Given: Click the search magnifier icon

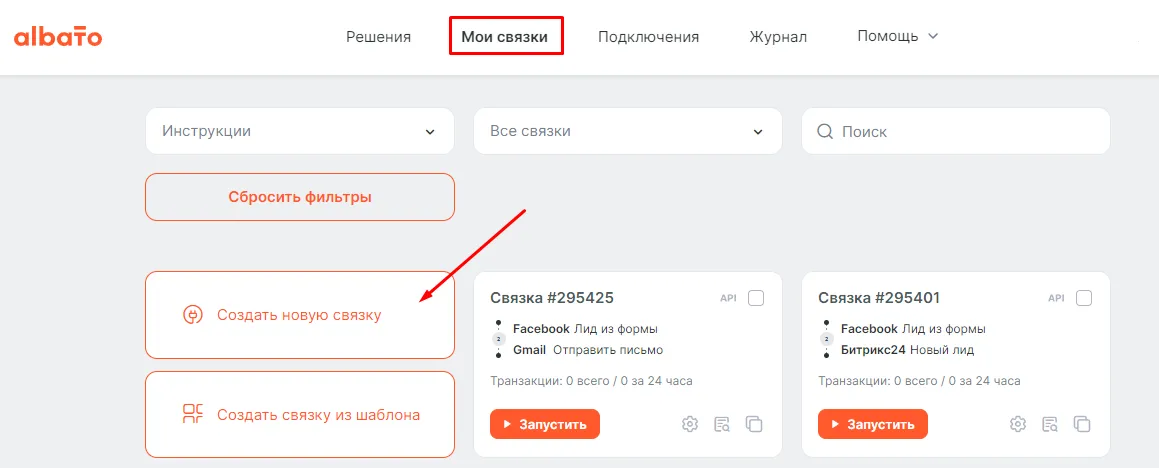Looking at the screenshot, I should tap(826, 131).
